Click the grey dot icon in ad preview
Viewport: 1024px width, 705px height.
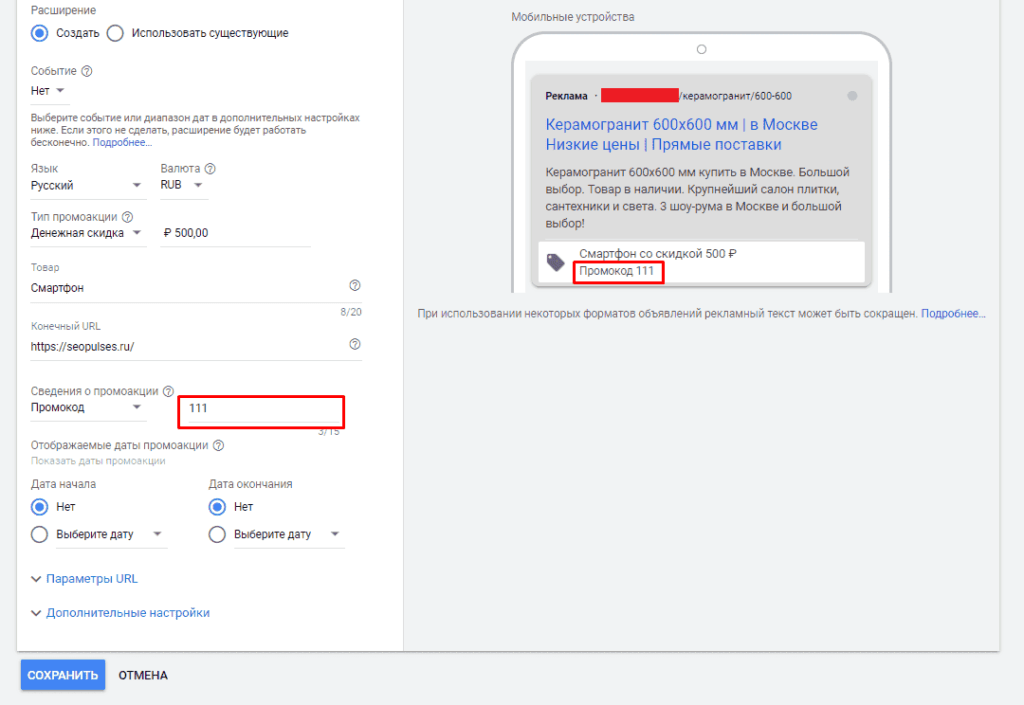[852, 96]
